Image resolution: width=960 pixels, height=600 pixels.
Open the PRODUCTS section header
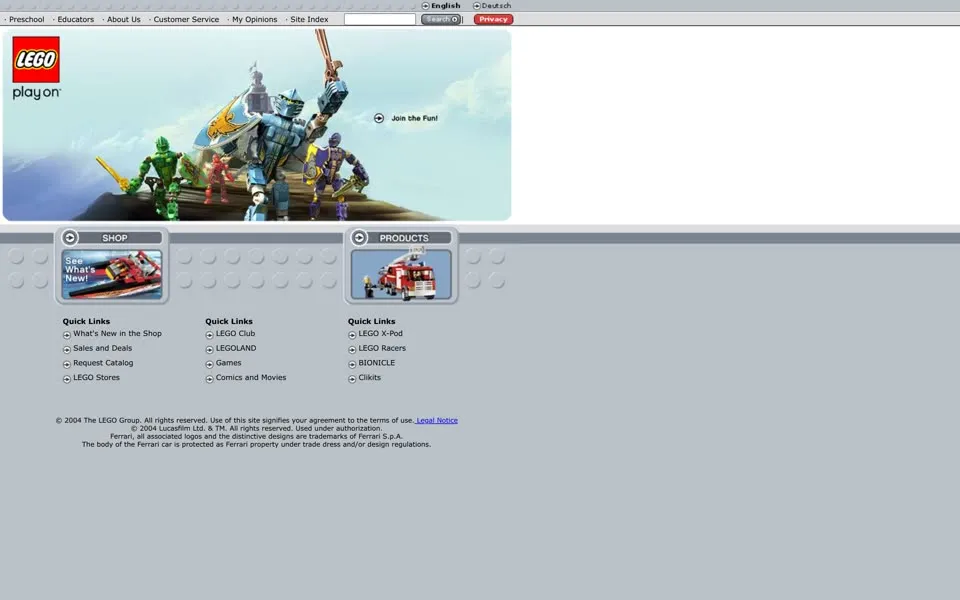pyautogui.click(x=403, y=238)
